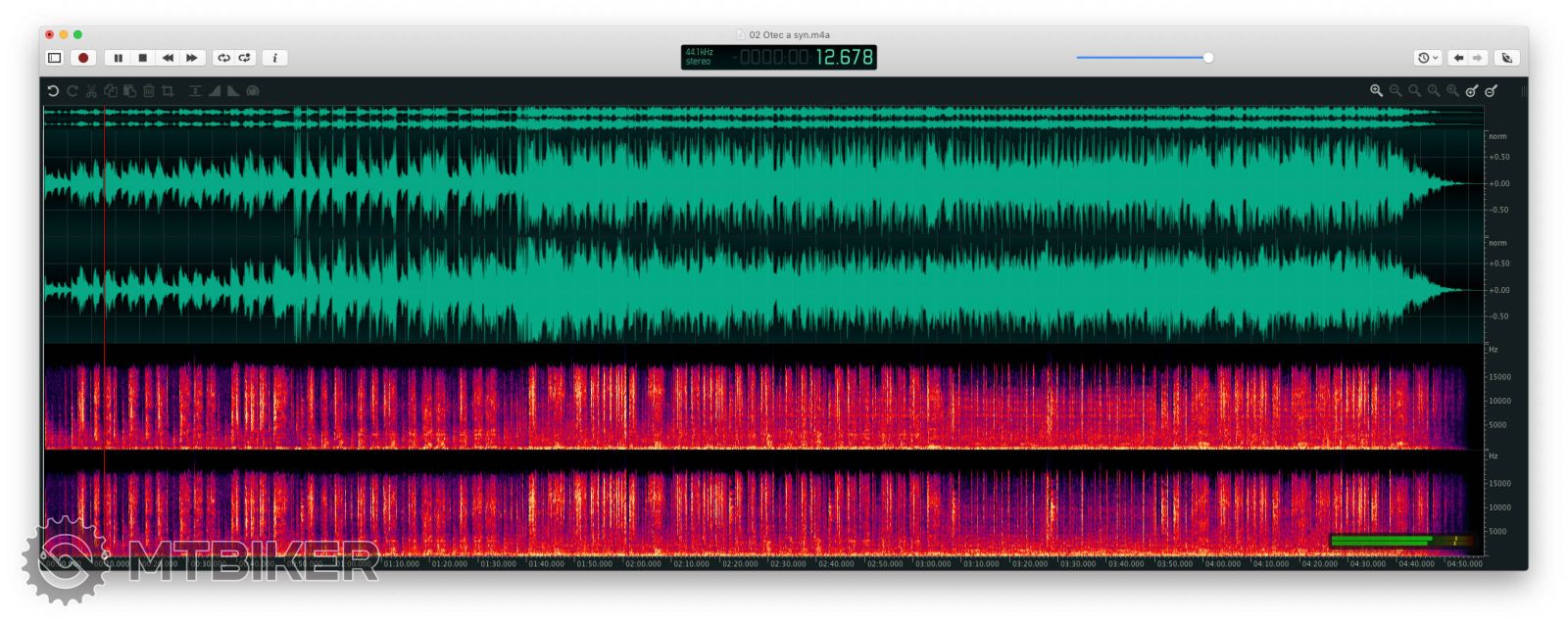Click the volume slider knob

click(1208, 58)
